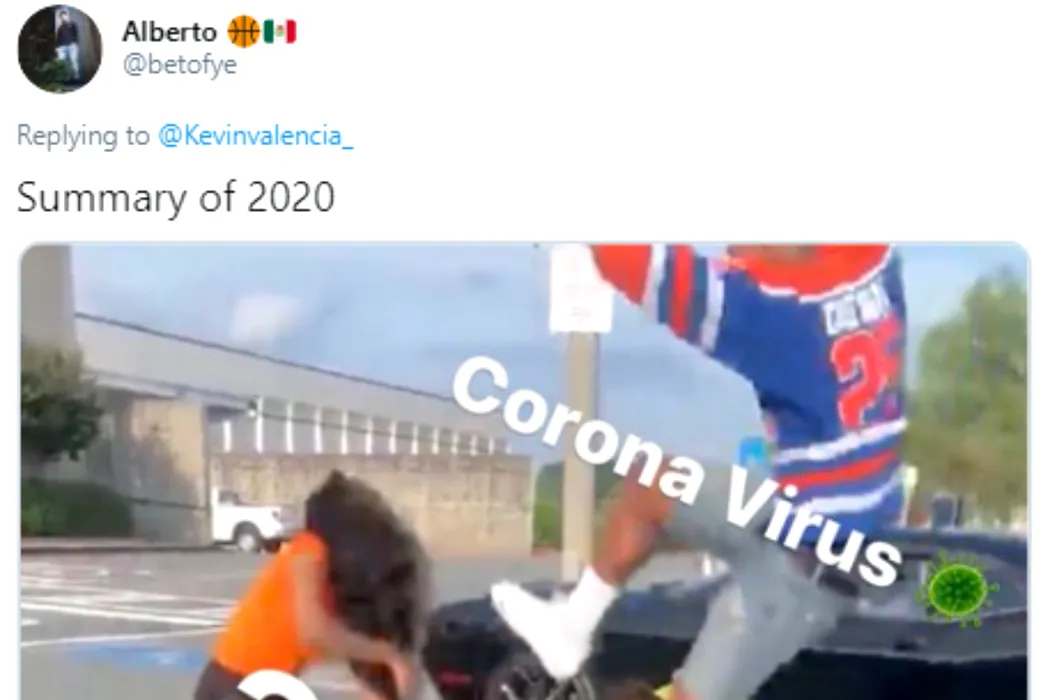Open the @betofye handle link

pos(179,65)
